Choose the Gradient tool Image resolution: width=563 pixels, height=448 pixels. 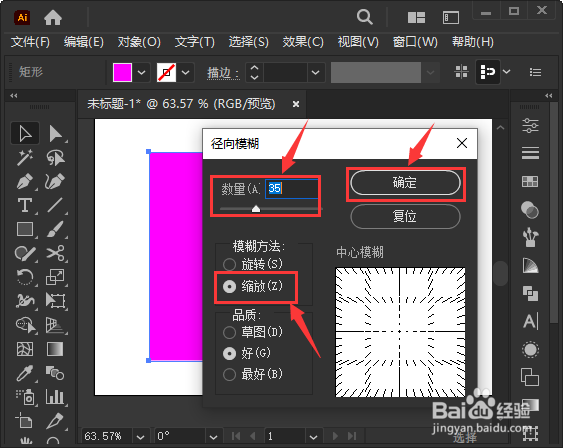55,349
